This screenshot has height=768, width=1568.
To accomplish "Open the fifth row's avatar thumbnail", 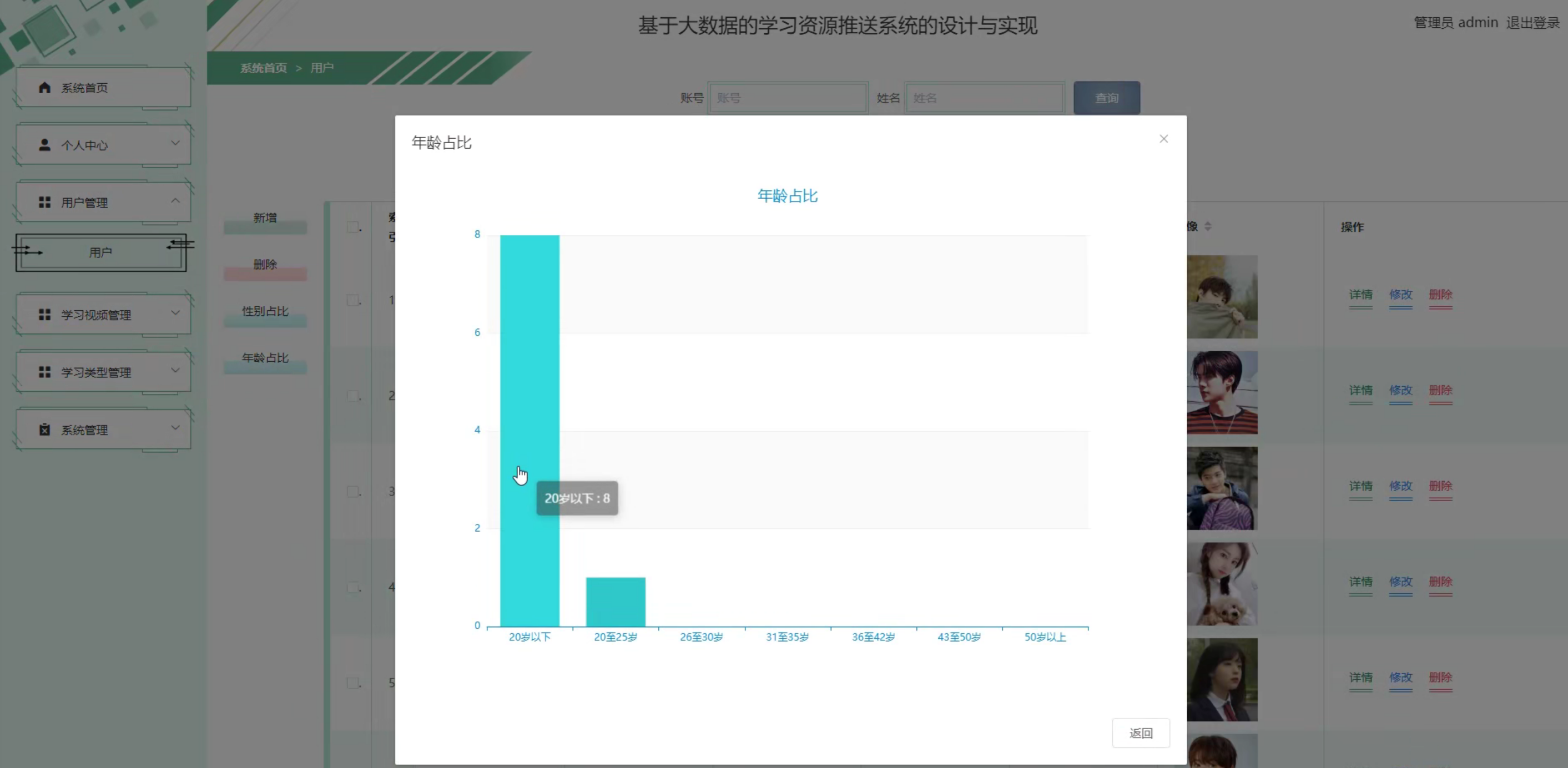I will click(1222, 679).
